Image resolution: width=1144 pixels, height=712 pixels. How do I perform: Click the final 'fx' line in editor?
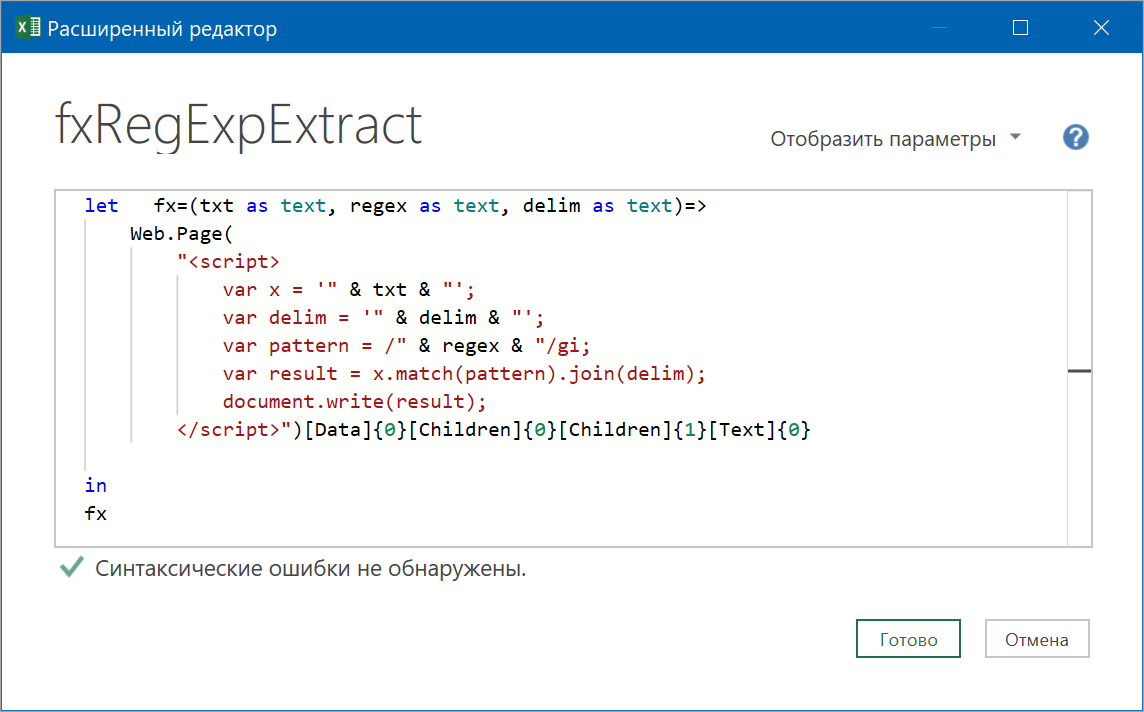tap(96, 514)
